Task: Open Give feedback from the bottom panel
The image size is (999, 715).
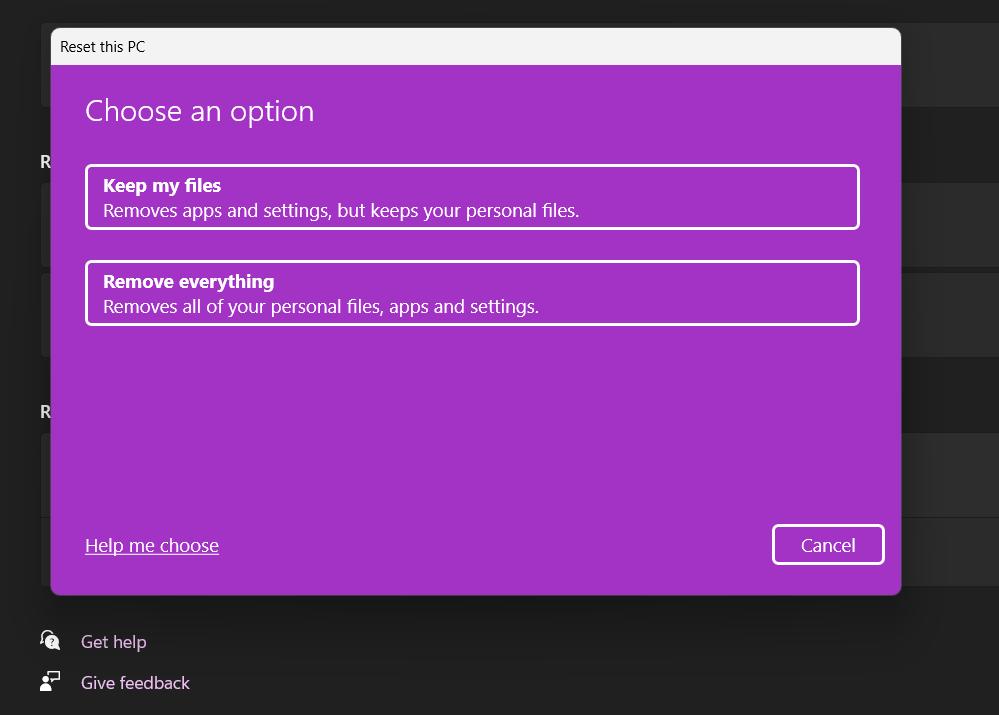Action: point(135,682)
